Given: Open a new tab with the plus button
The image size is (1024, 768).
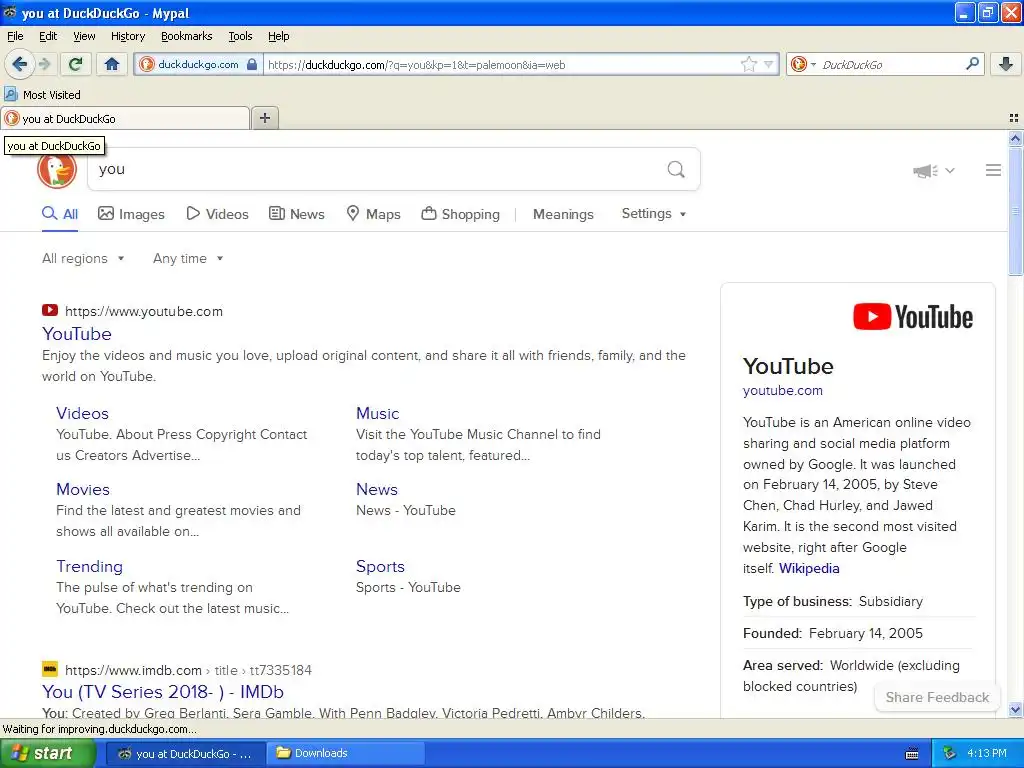Looking at the screenshot, I should (264, 118).
